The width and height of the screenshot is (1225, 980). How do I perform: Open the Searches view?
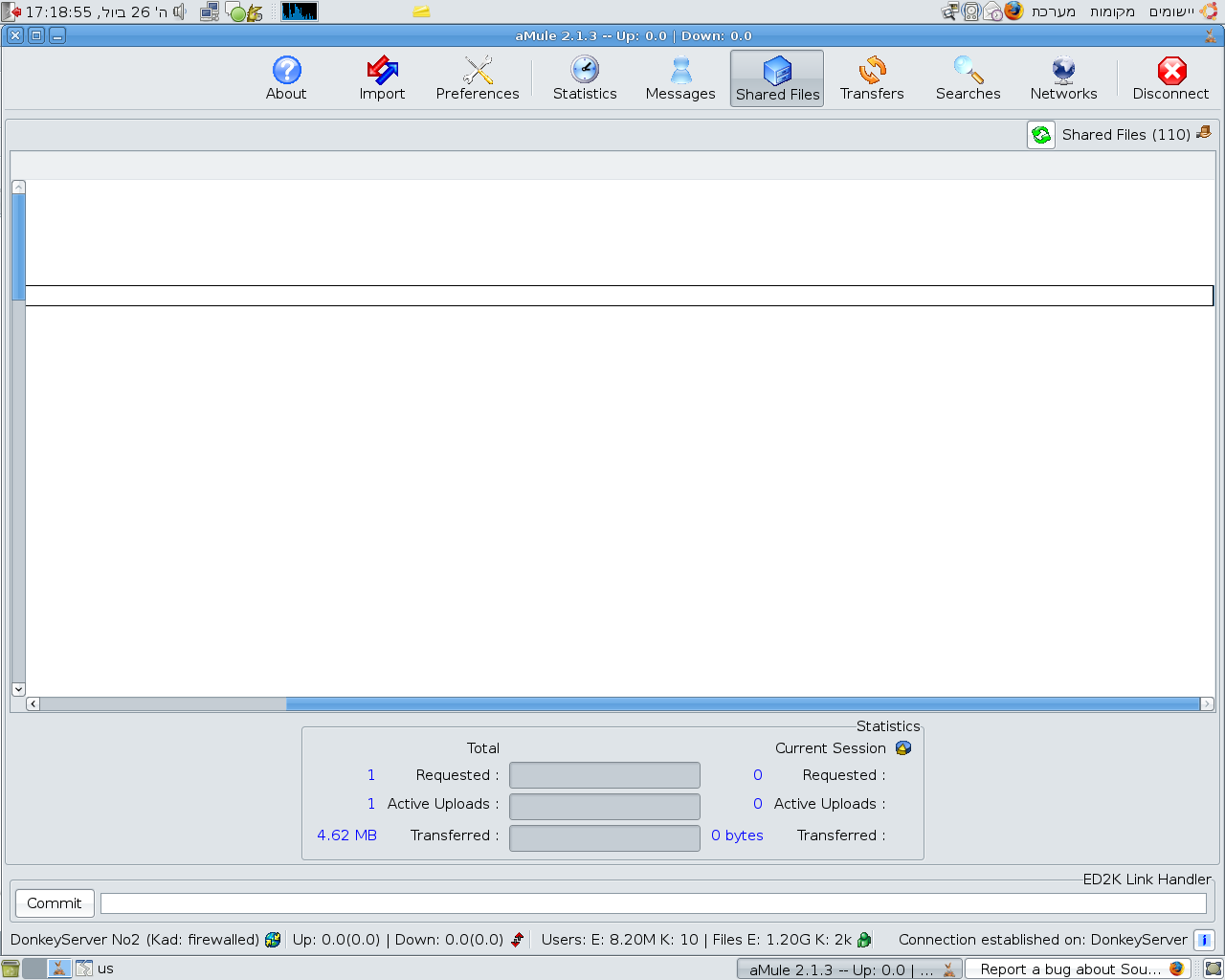point(968,78)
